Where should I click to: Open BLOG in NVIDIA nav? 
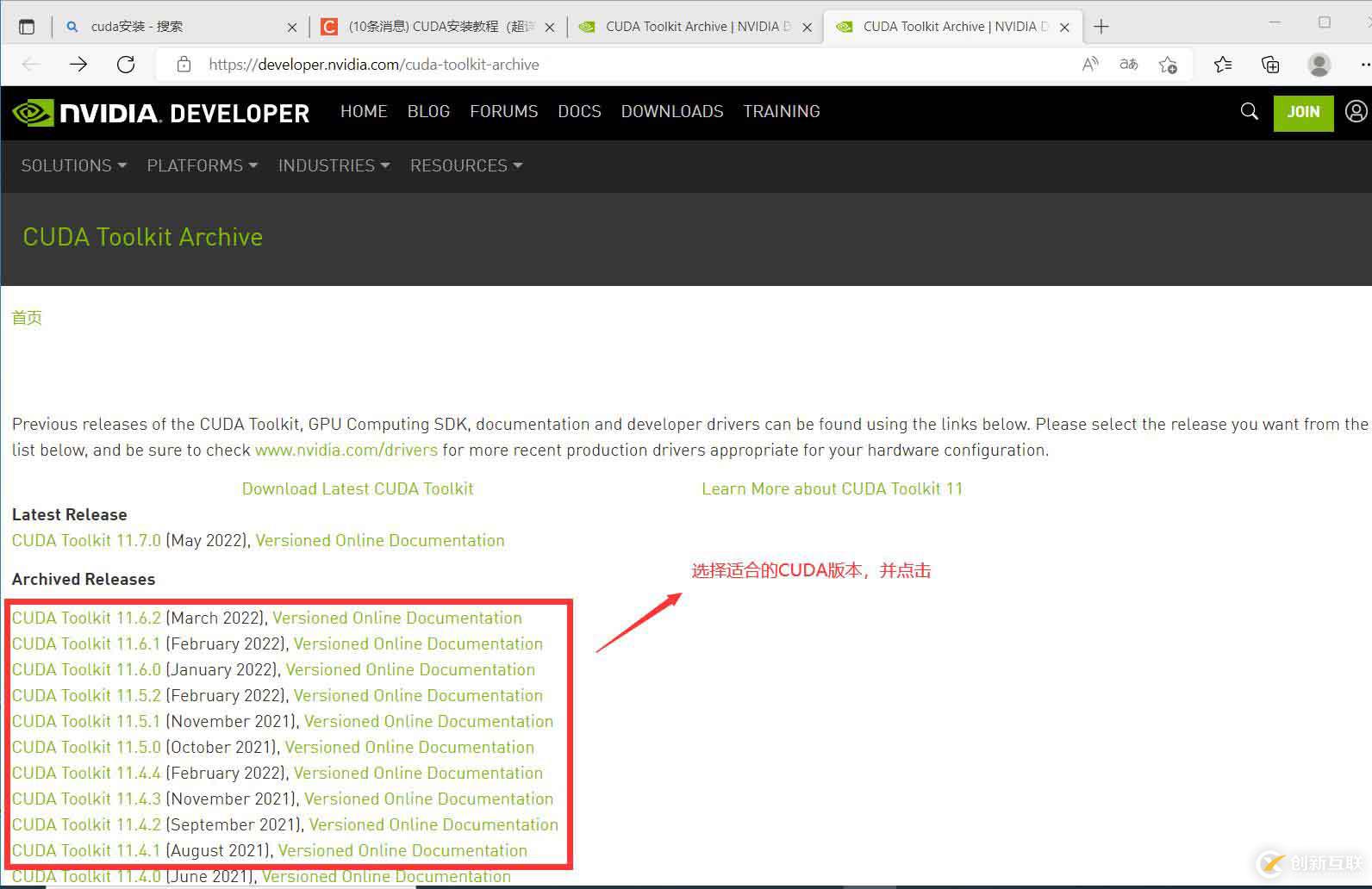[428, 111]
